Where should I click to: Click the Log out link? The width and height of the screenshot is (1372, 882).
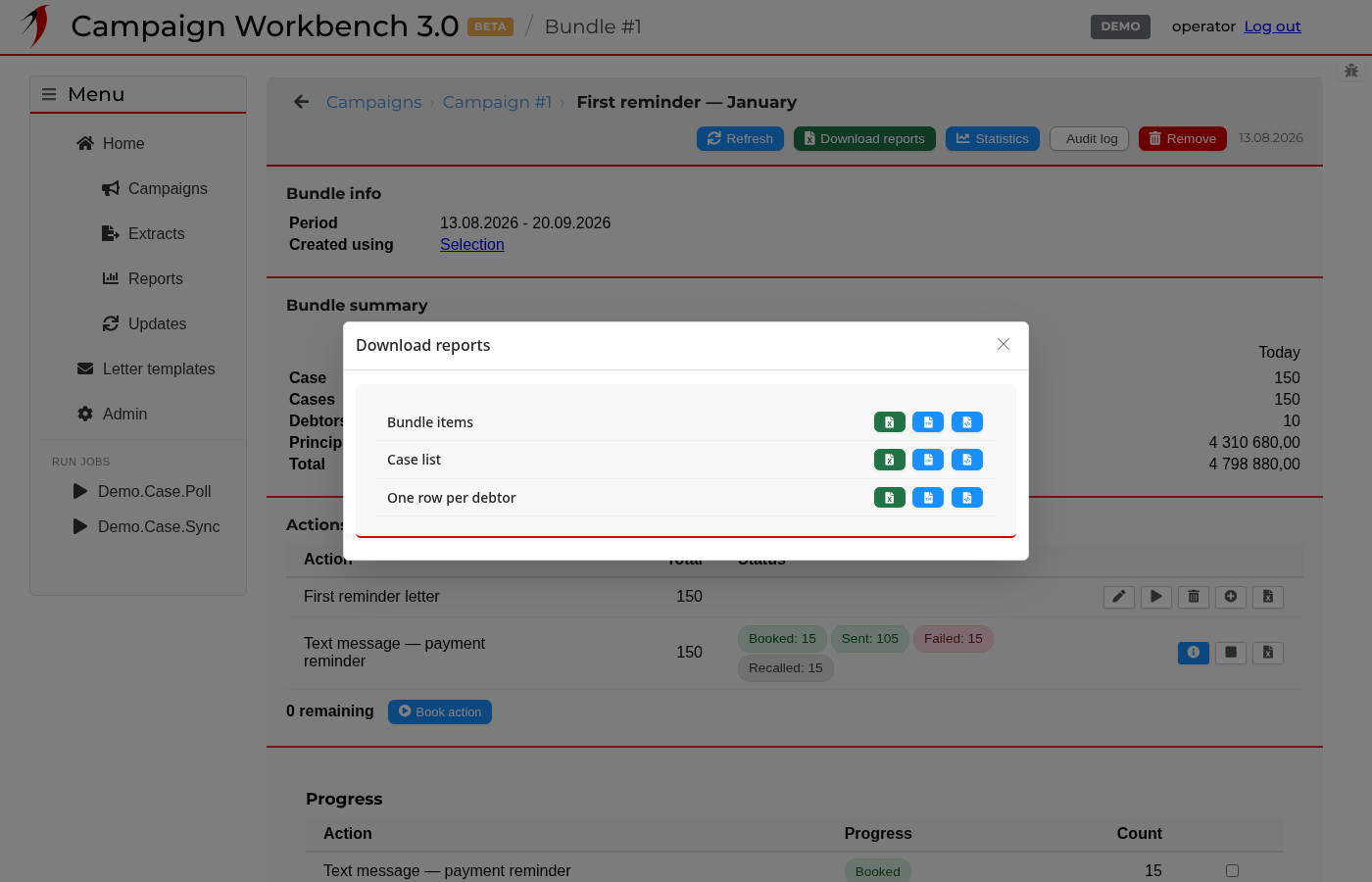(1272, 26)
